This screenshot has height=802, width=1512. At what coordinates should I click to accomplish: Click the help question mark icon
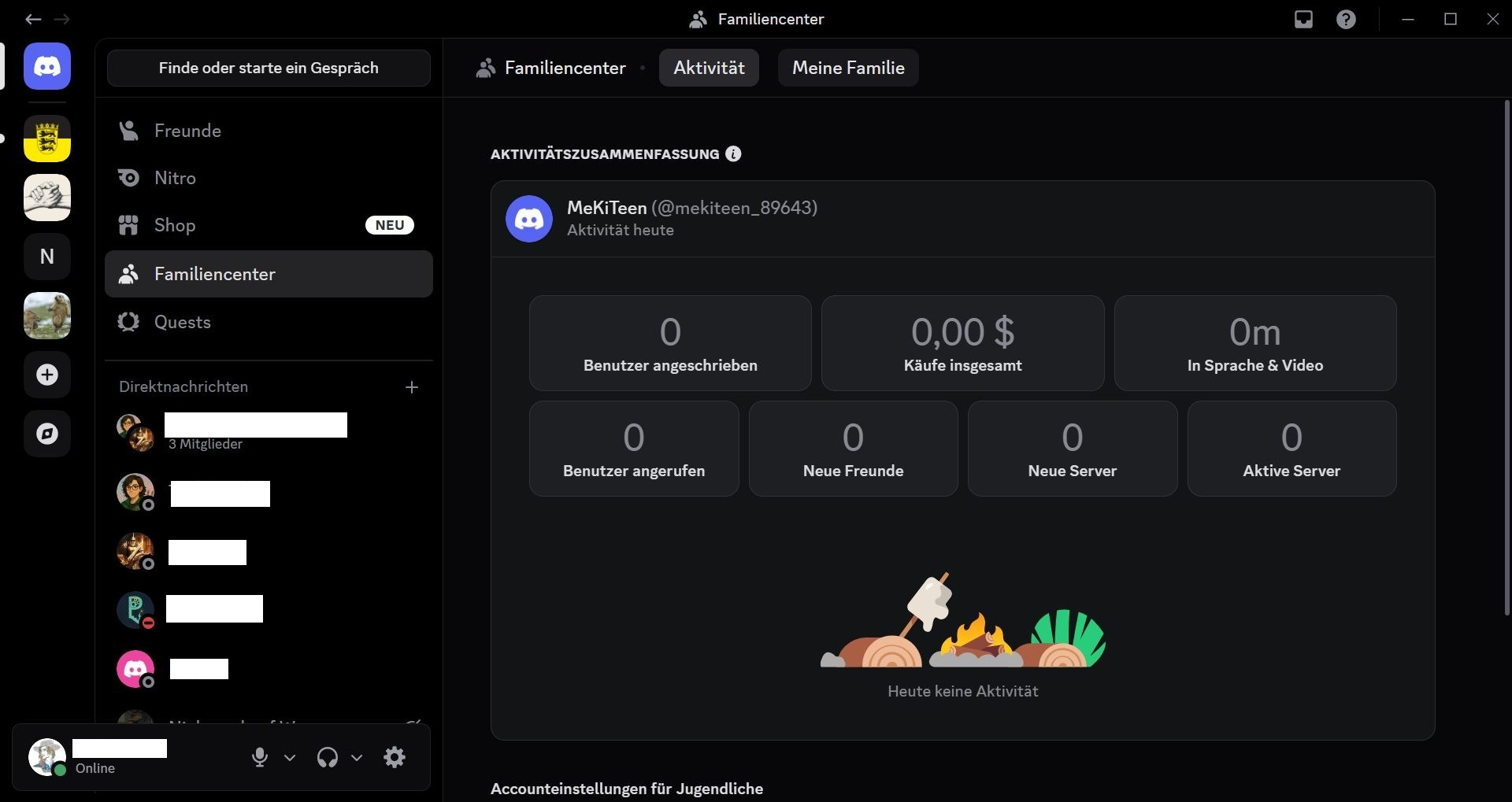tap(1346, 19)
